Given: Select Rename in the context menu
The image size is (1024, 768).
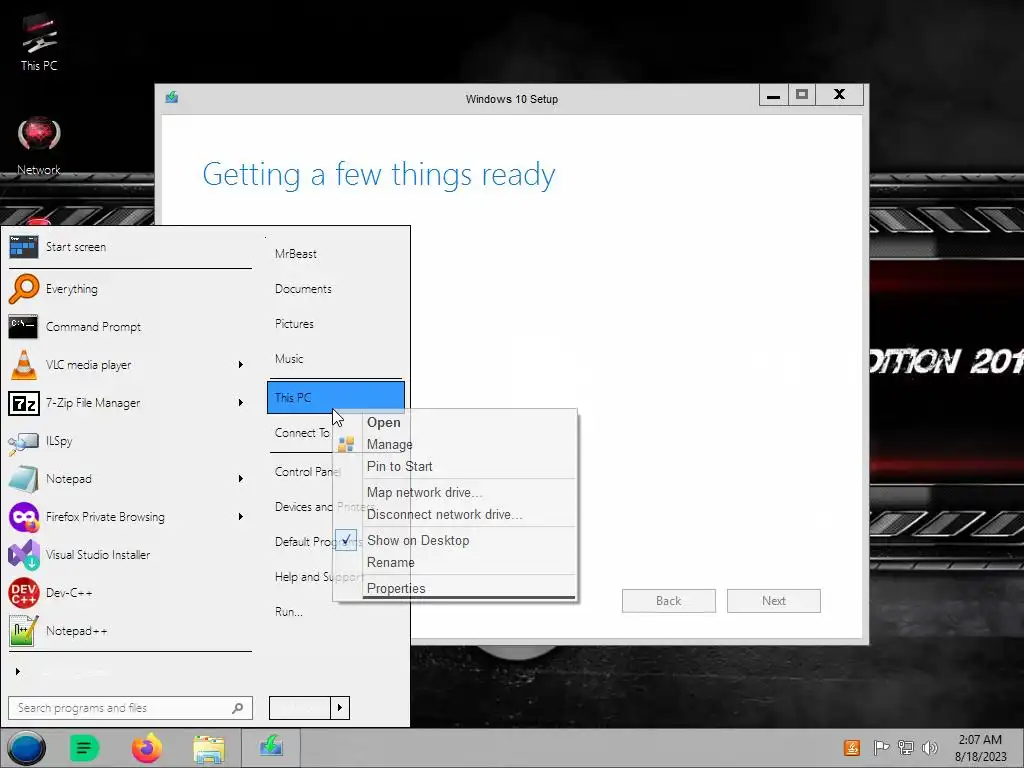Looking at the screenshot, I should tap(391, 562).
